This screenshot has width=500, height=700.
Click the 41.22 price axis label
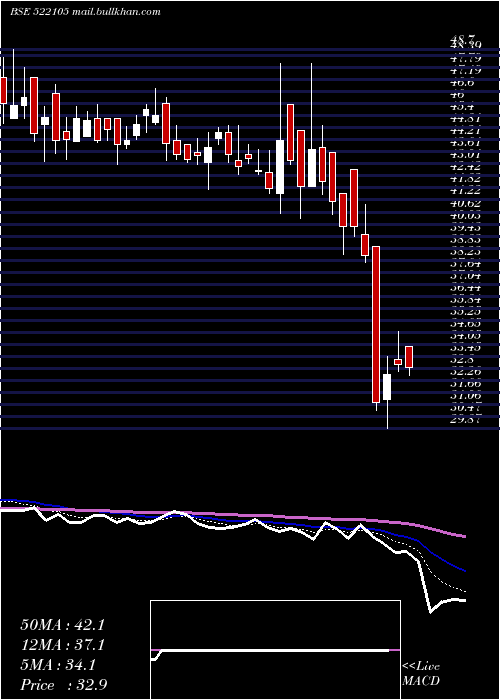point(465,191)
